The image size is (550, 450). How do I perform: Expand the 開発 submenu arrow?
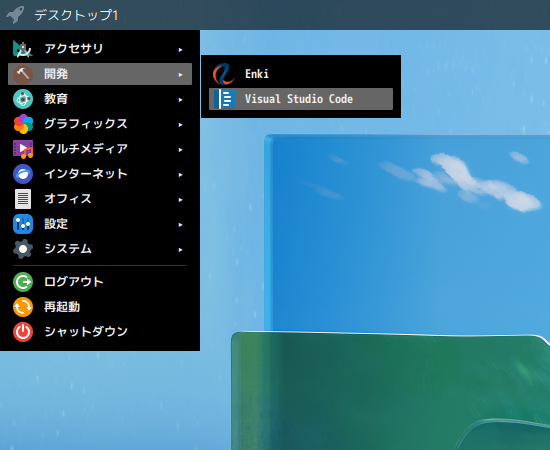[180, 74]
